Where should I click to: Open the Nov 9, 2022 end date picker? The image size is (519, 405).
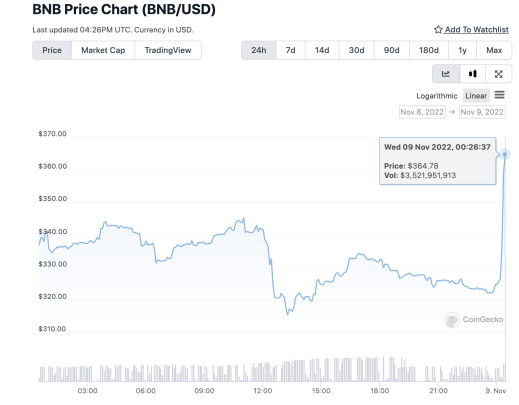(482, 112)
